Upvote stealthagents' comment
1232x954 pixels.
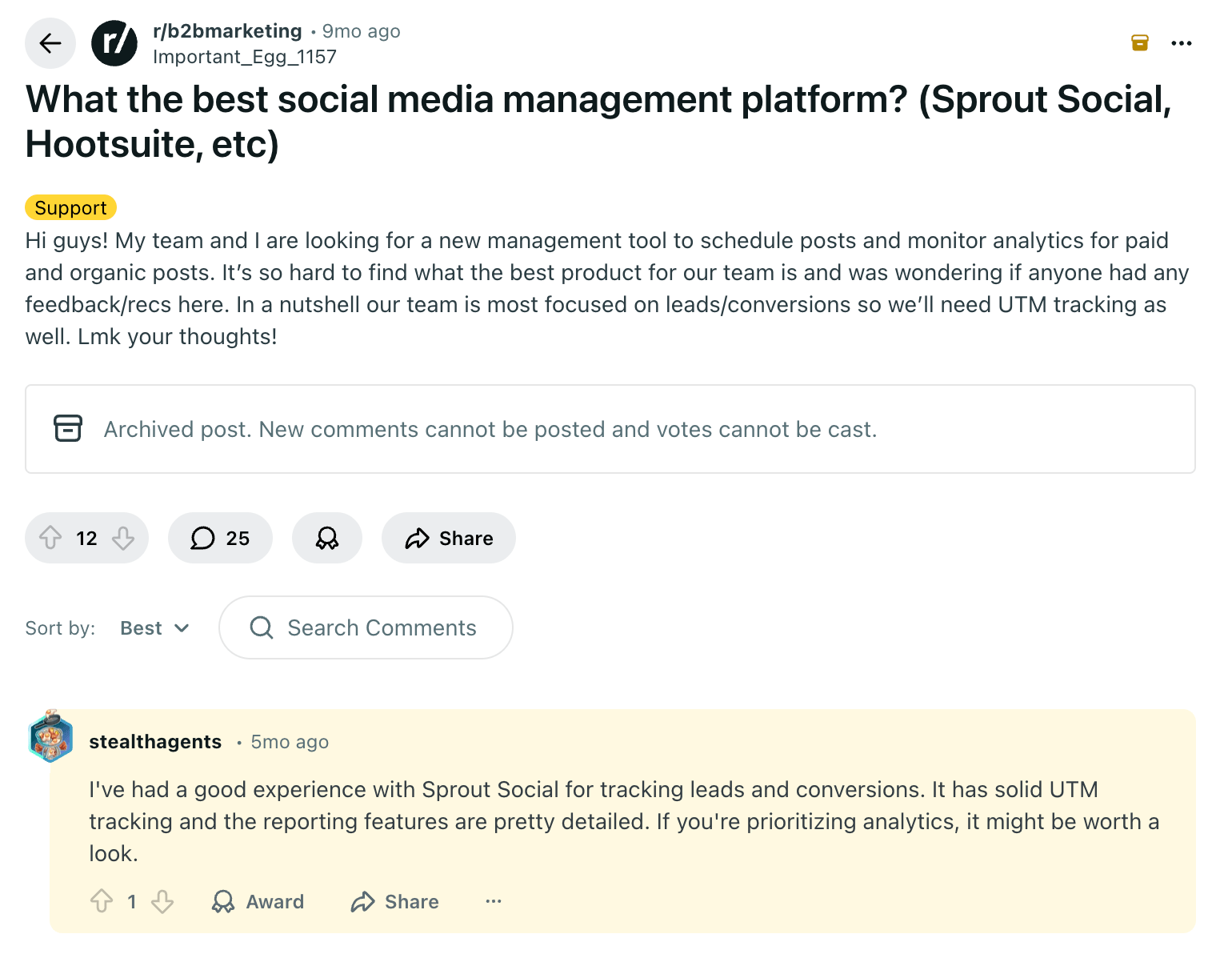click(x=102, y=901)
